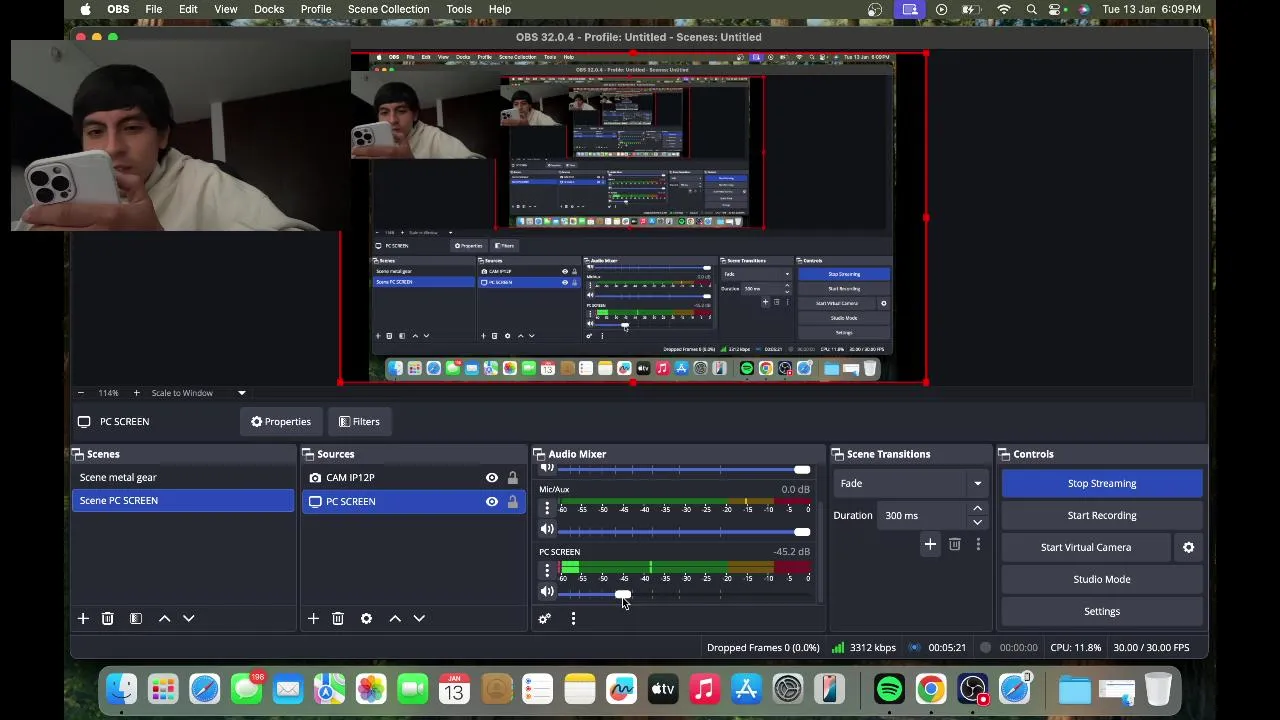The height and width of the screenshot is (720, 1280).
Task: Open OBS Settings from Controls
Action: click(1102, 611)
